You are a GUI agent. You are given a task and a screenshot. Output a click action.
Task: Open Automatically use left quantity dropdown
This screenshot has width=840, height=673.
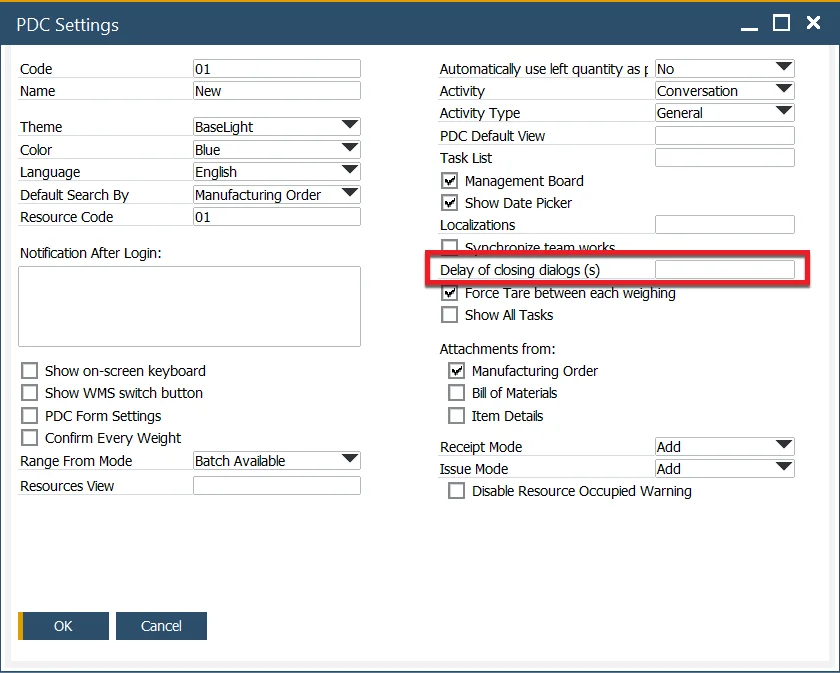tap(725, 69)
